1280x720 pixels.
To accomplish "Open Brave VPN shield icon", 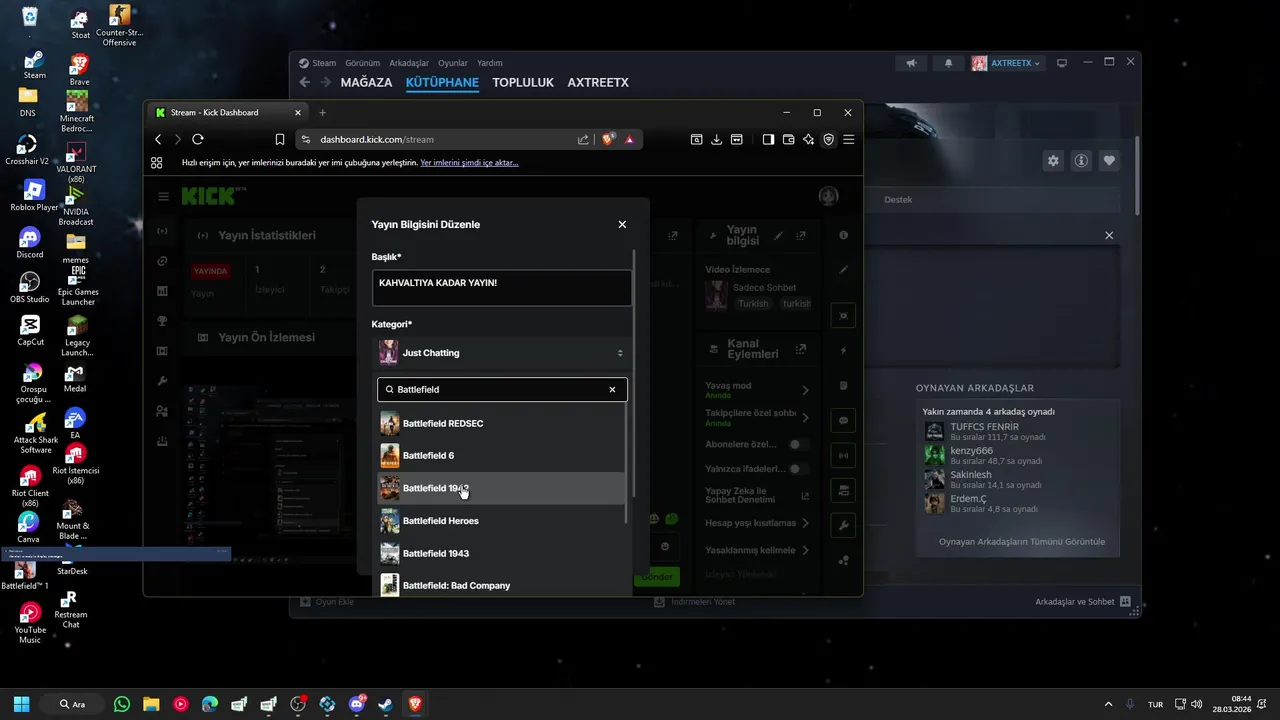I will 828,139.
